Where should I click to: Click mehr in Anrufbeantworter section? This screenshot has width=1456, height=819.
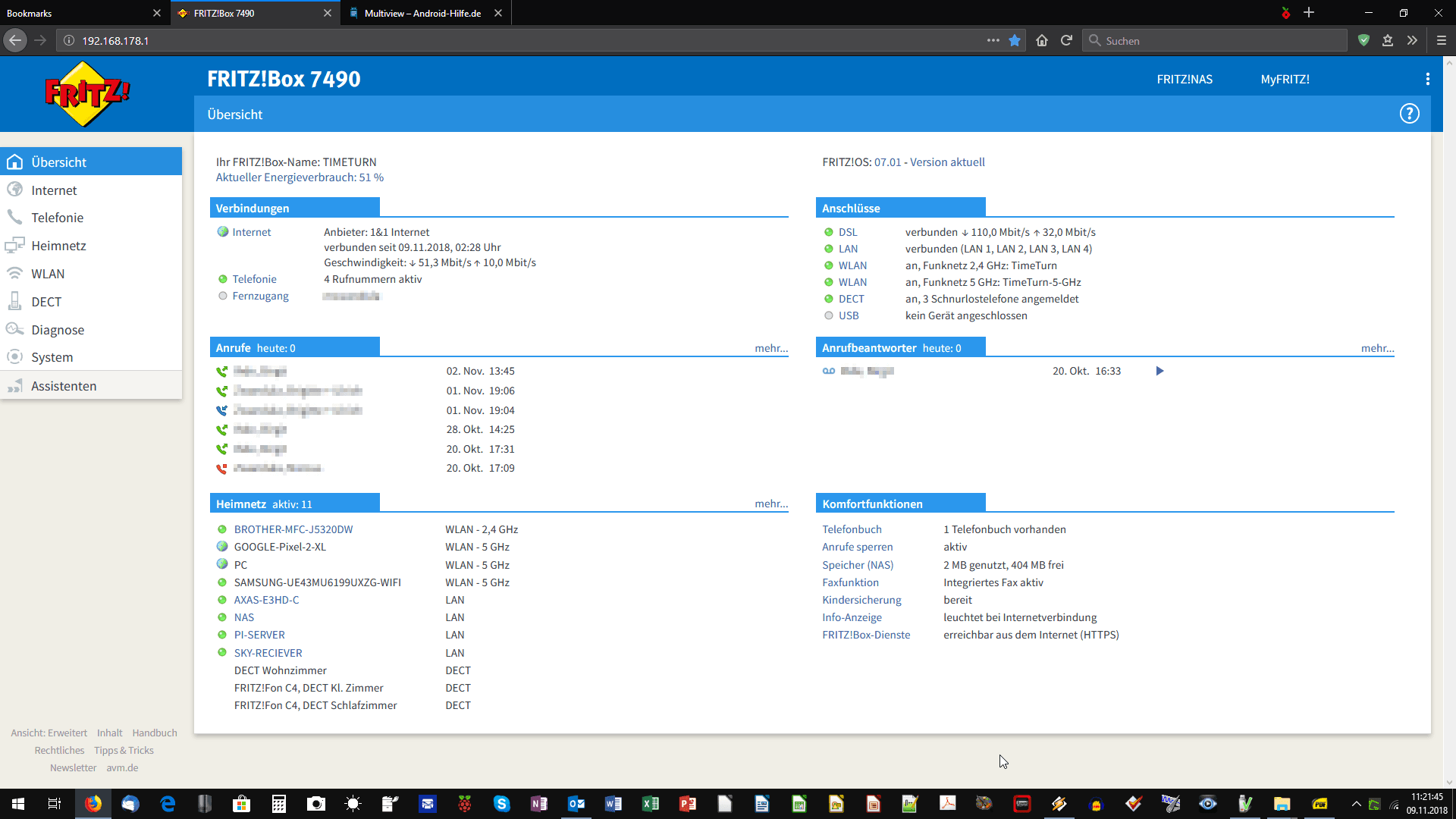[x=1377, y=348]
